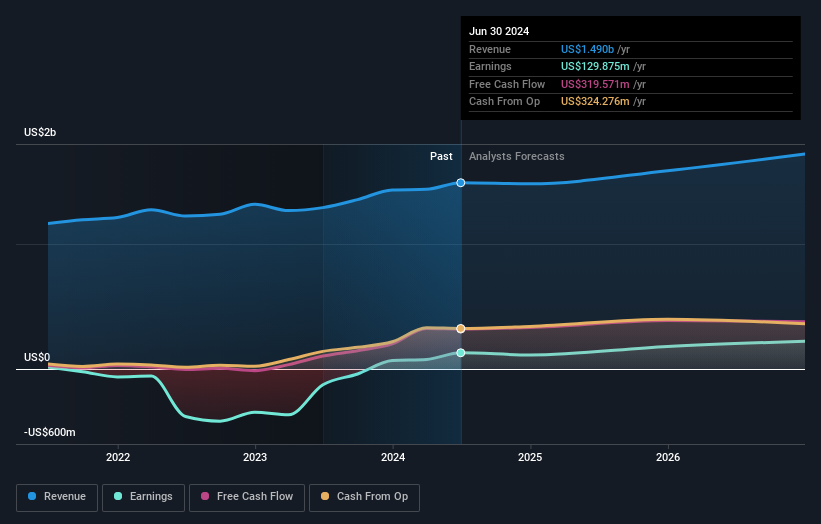Click the Revenue data point marker at Jun 2024
The image size is (821, 524).
pos(461,183)
